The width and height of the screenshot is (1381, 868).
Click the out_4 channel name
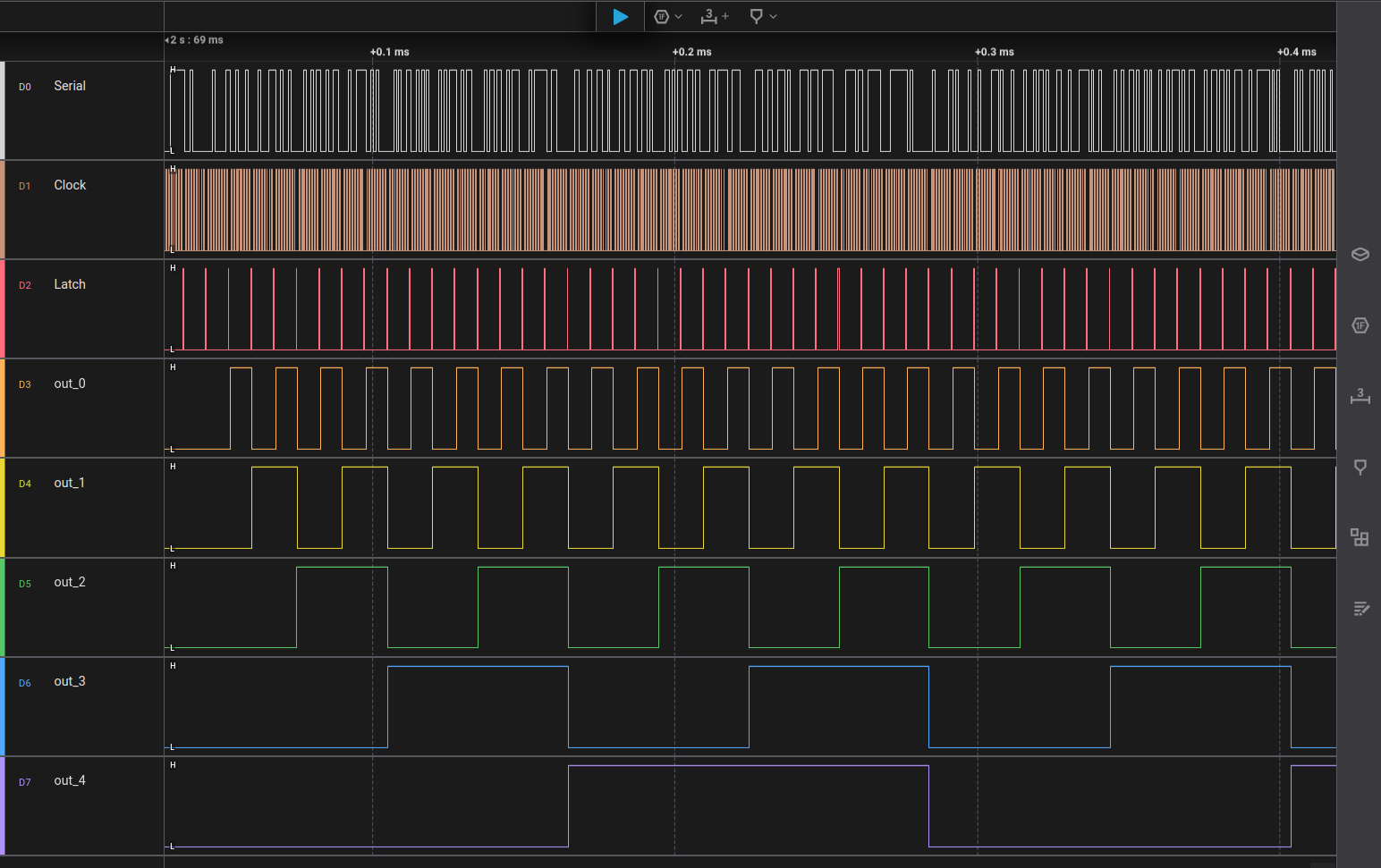[70, 780]
